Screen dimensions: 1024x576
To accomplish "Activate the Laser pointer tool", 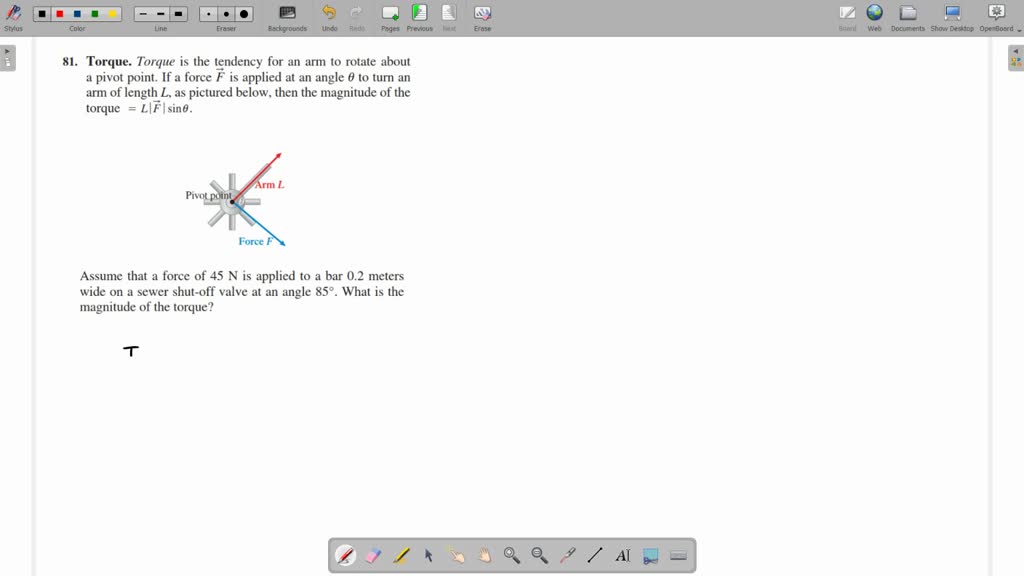I will coord(567,555).
